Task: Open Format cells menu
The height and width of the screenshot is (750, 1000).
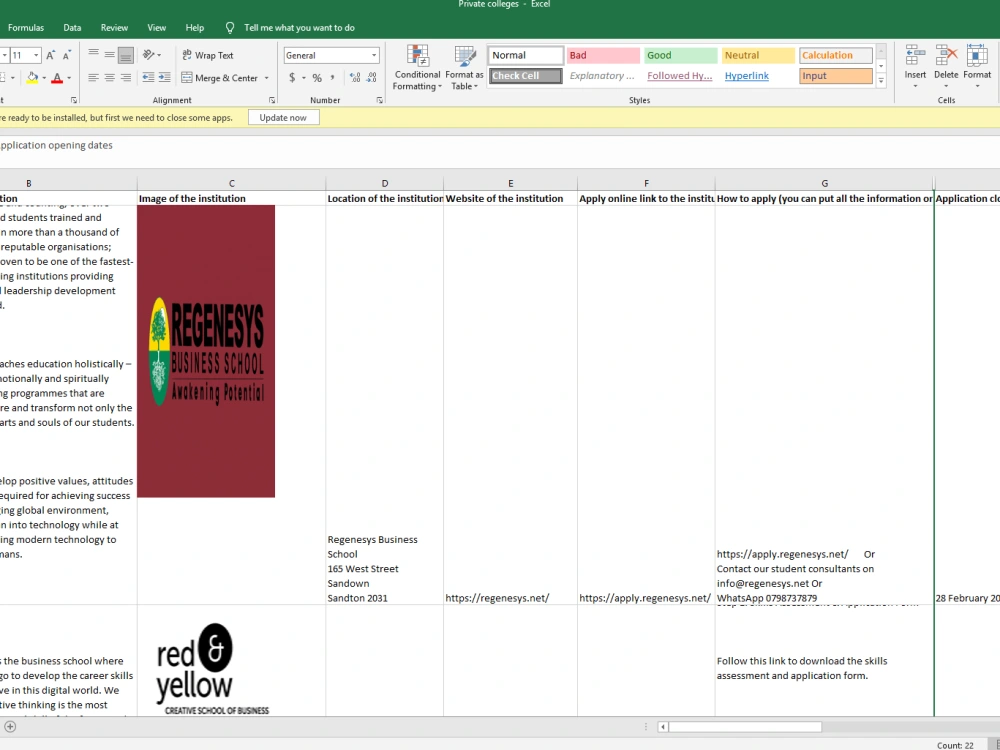Action: click(x=977, y=68)
